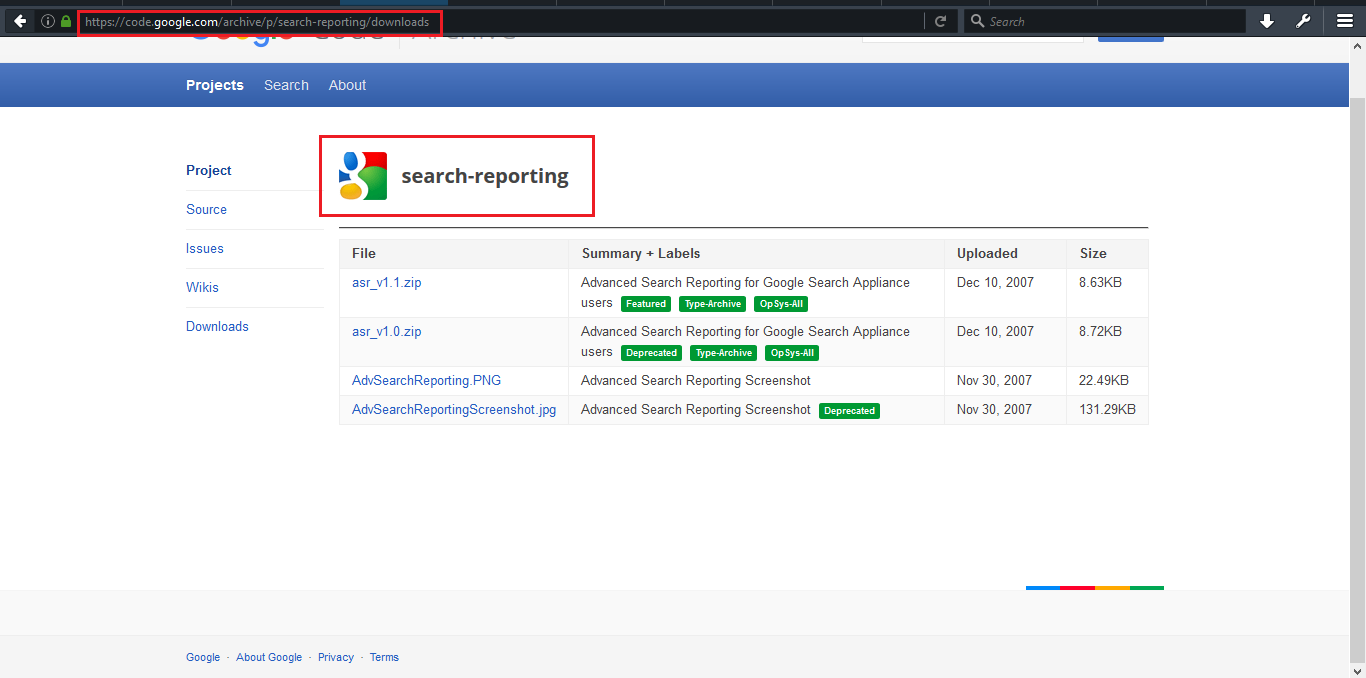Open the downloads arrow in browser toolbar
This screenshot has height=678, width=1366.
point(1267,21)
